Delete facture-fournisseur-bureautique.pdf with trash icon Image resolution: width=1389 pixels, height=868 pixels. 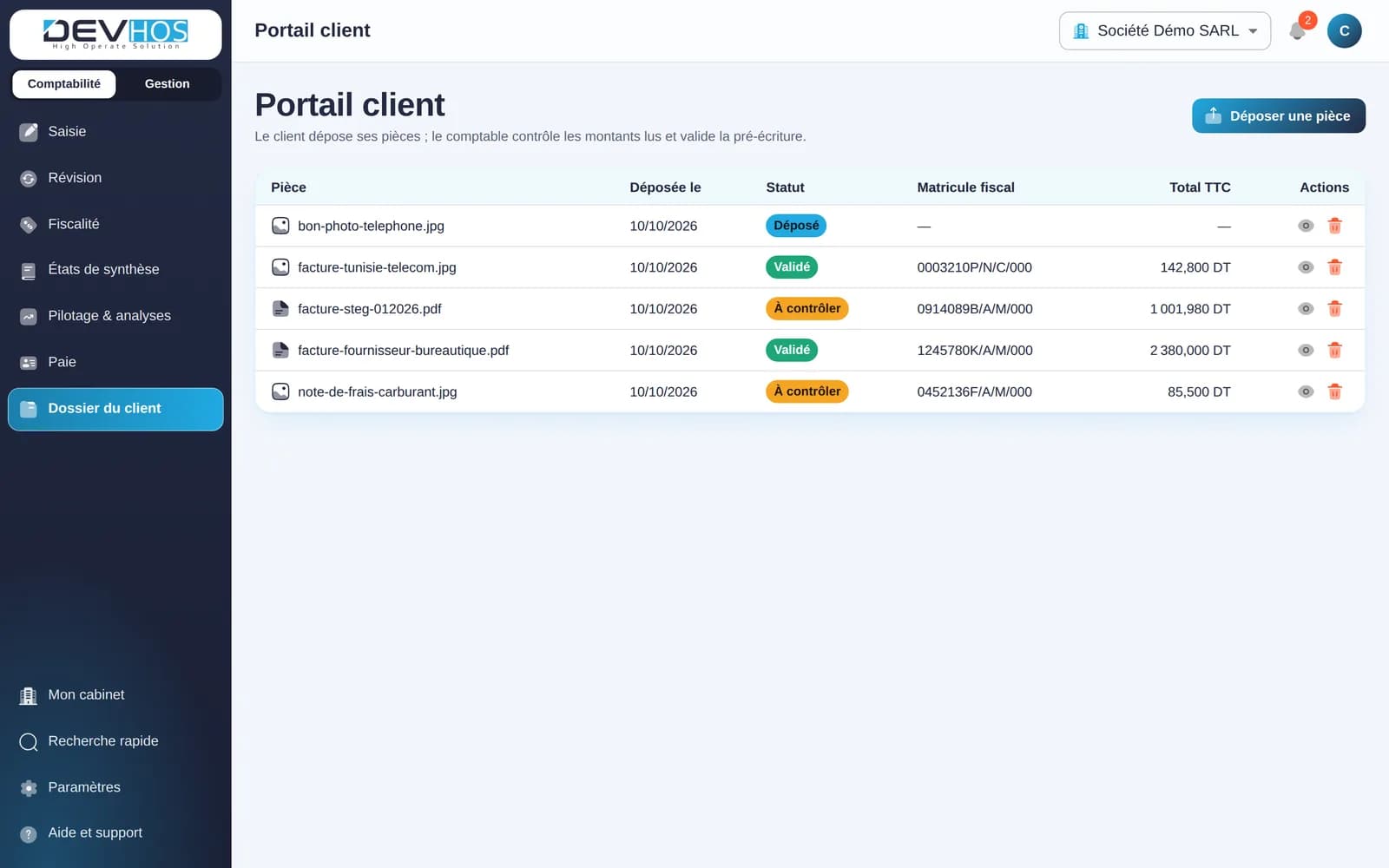pos(1335,351)
